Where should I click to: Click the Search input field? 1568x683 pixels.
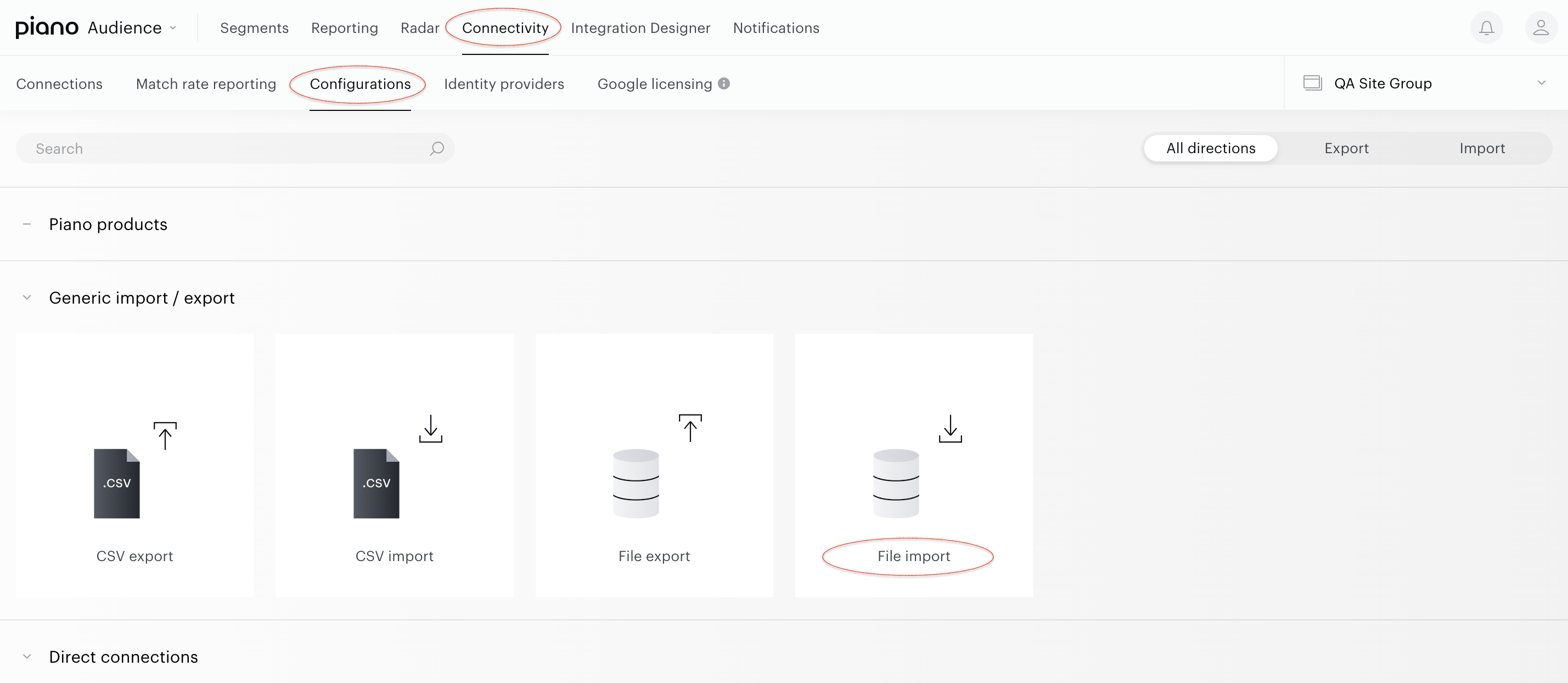(235, 149)
